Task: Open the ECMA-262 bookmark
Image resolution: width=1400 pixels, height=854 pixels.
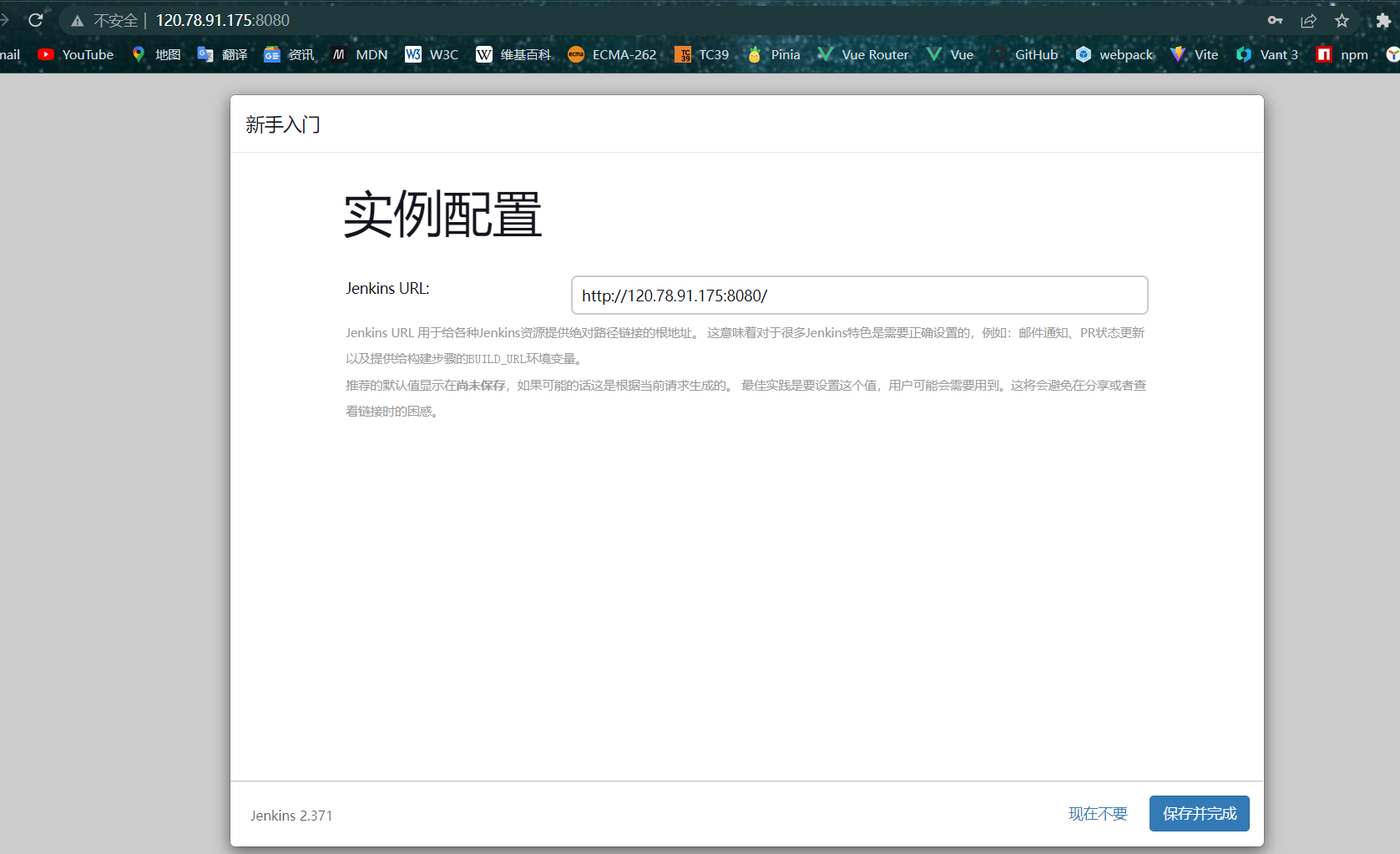Action: [x=613, y=54]
